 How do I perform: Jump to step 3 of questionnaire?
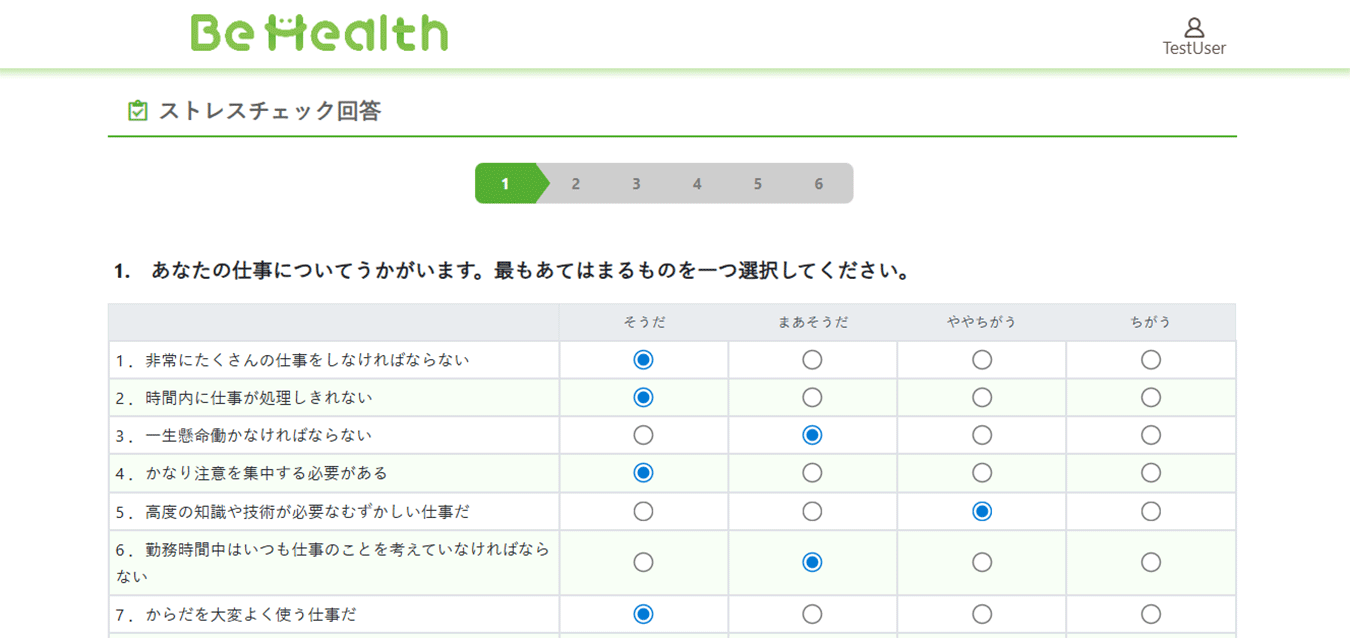tap(636, 184)
